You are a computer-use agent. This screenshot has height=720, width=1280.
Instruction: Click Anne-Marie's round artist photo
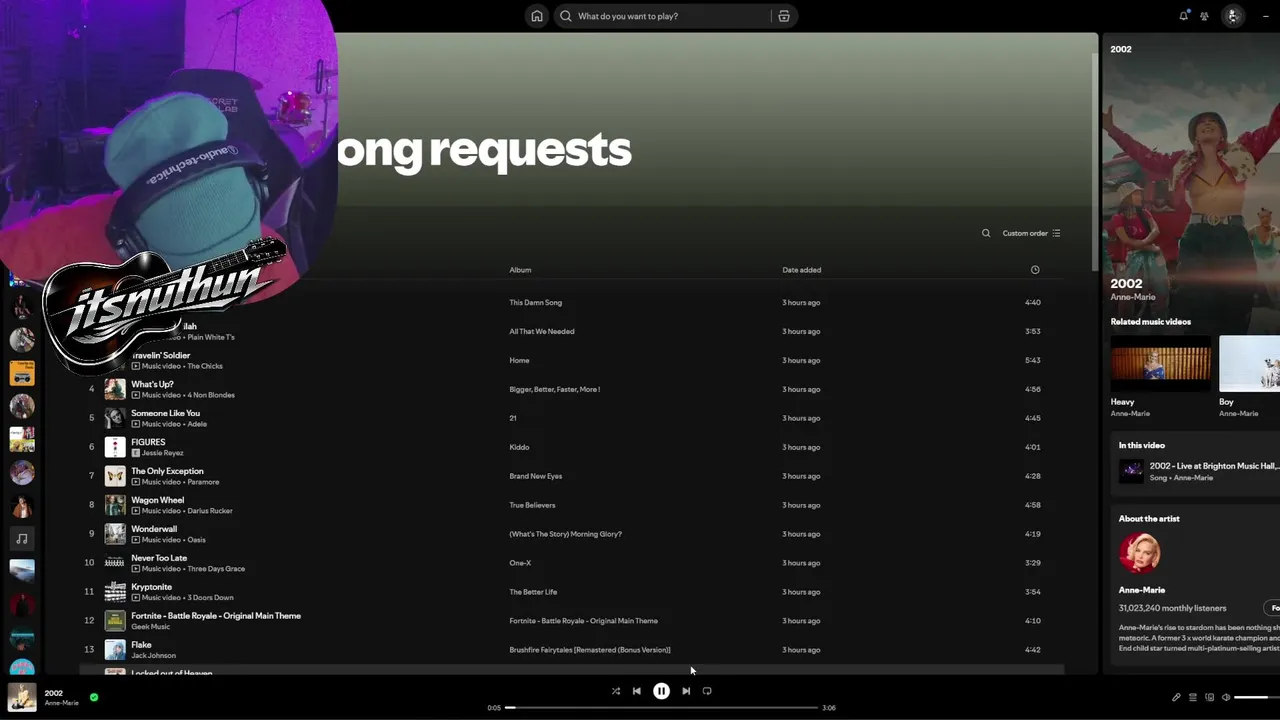pos(1139,553)
